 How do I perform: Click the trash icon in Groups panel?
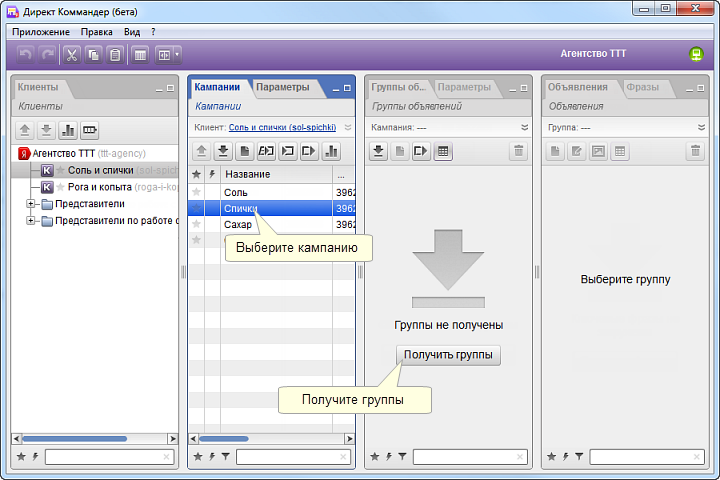click(x=518, y=151)
